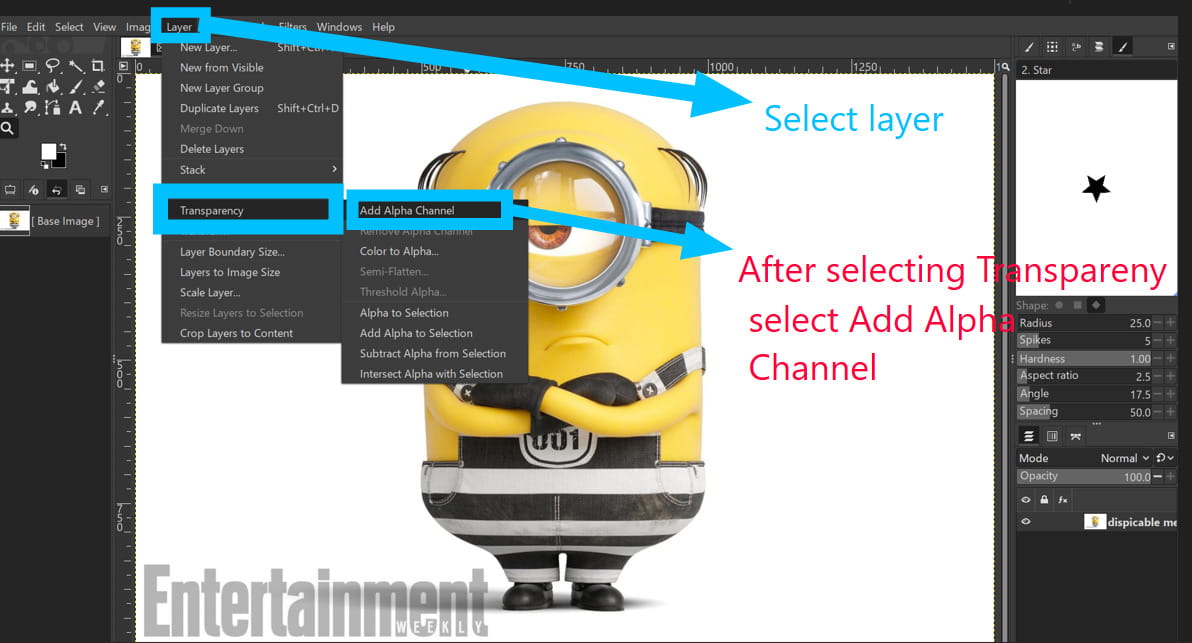The image size is (1192, 643).
Task: Edit the brush name field '2. Star'
Action: click(x=1095, y=70)
